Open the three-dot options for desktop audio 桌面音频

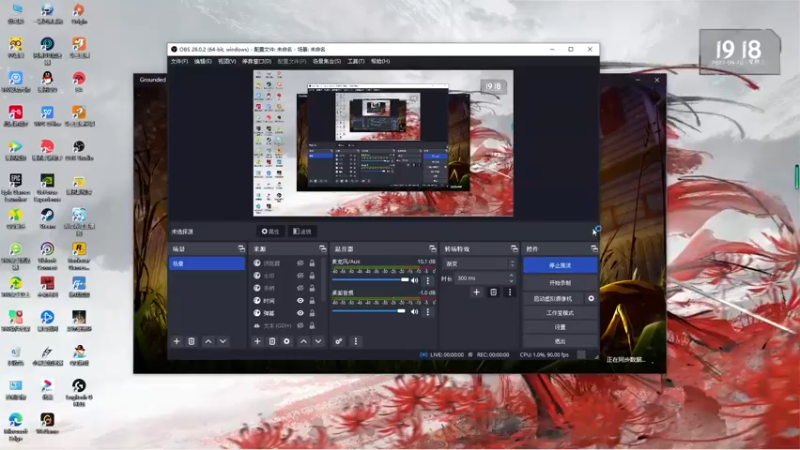(x=428, y=311)
